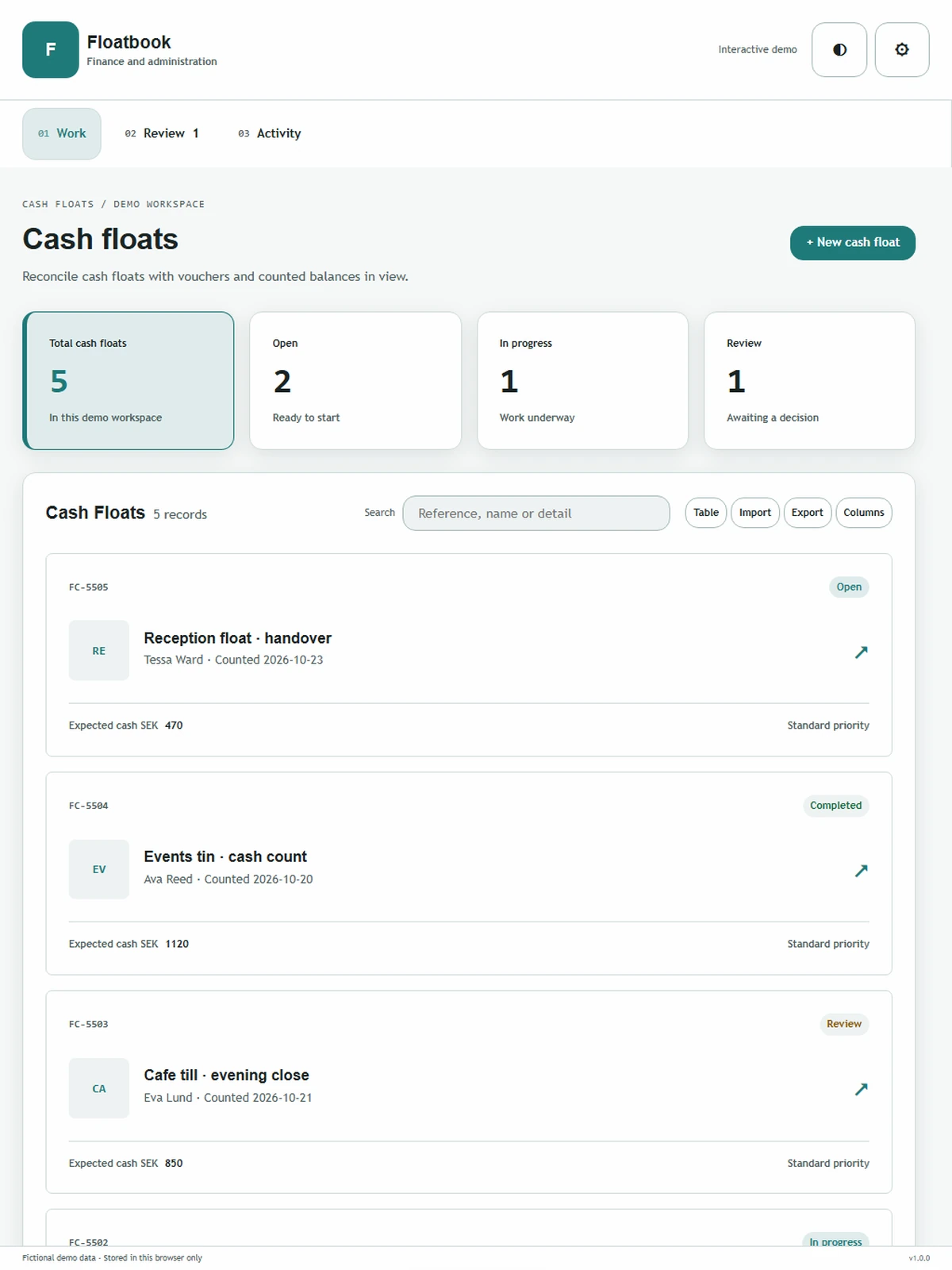The width and height of the screenshot is (952, 1270).
Task: Click Eva Lund · Counted 2026-10-21 text
Action: [x=228, y=1098]
